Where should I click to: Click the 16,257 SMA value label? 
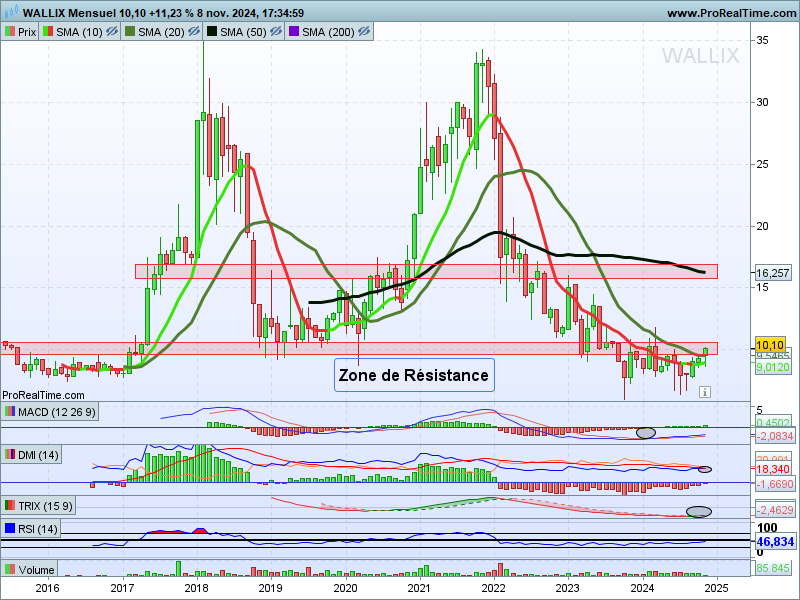[772, 273]
